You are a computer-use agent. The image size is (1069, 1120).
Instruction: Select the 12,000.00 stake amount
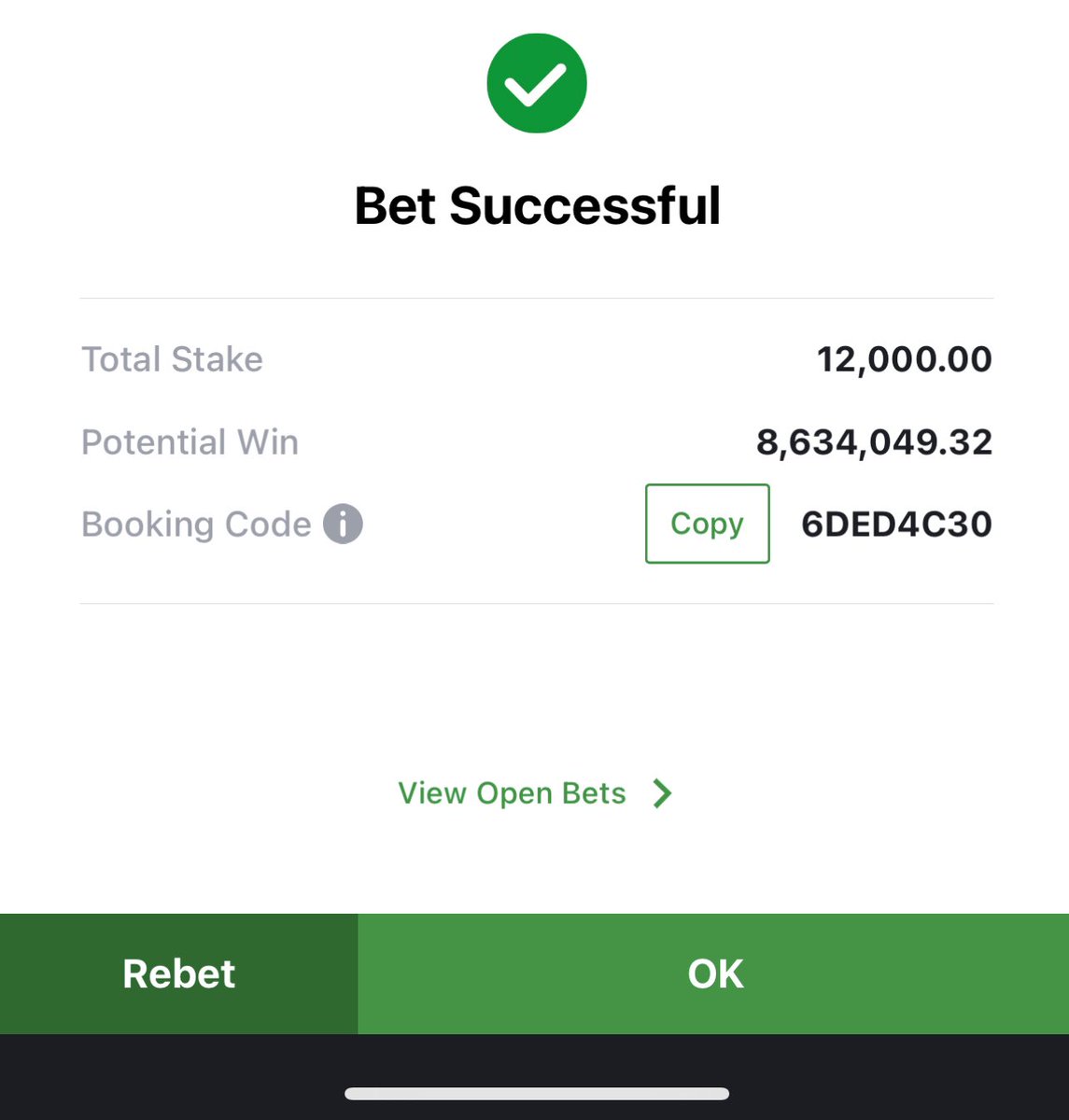(x=904, y=359)
